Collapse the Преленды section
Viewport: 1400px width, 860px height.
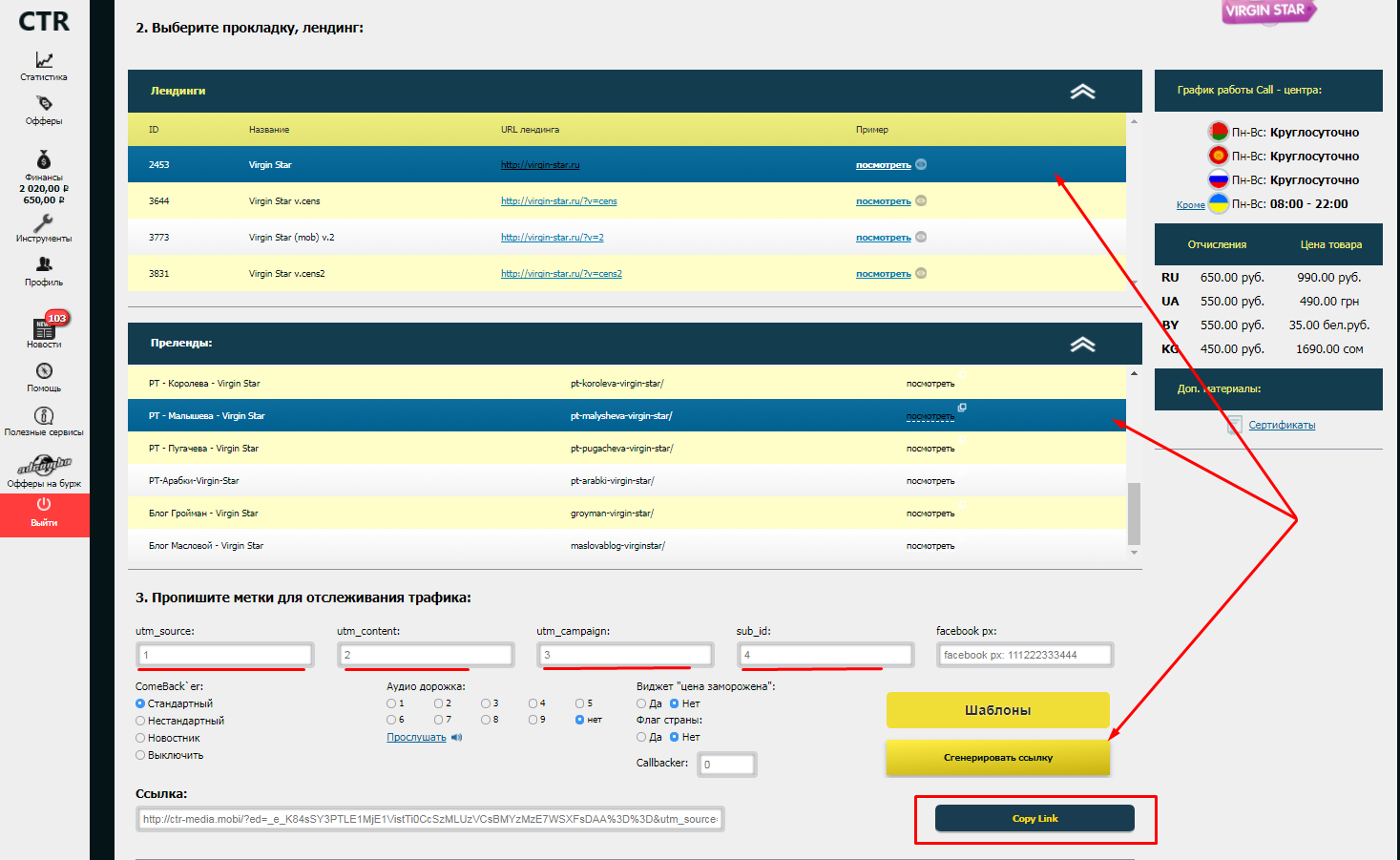click(x=1082, y=345)
